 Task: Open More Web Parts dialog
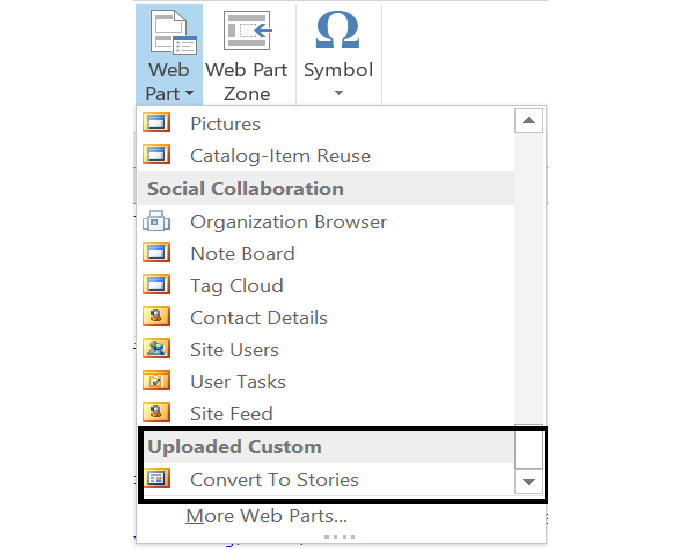266,516
